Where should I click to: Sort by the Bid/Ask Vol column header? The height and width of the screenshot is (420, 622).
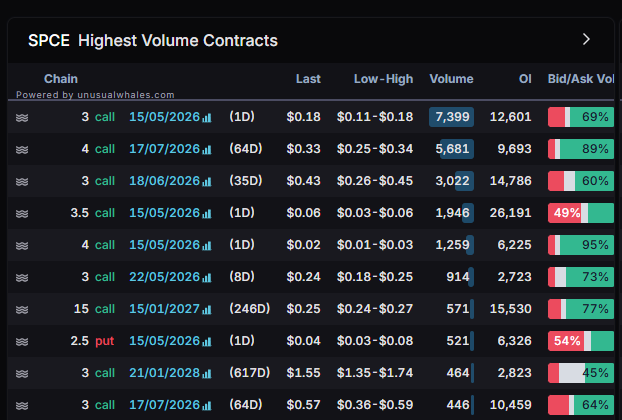point(581,79)
